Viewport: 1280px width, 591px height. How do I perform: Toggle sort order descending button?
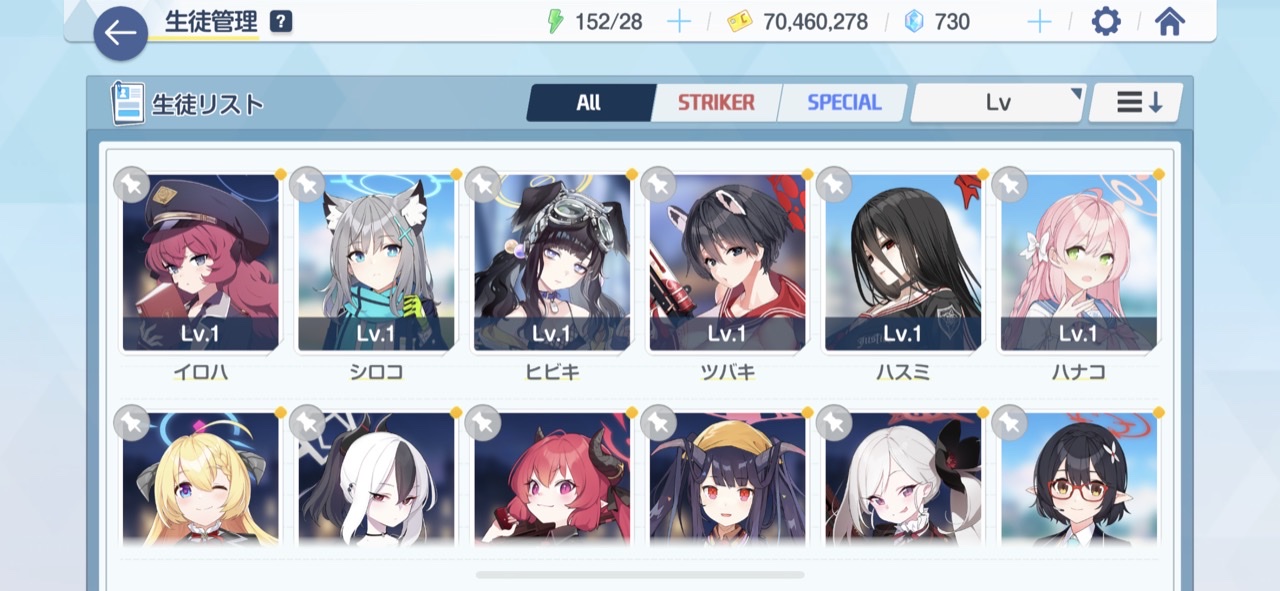click(x=1137, y=102)
